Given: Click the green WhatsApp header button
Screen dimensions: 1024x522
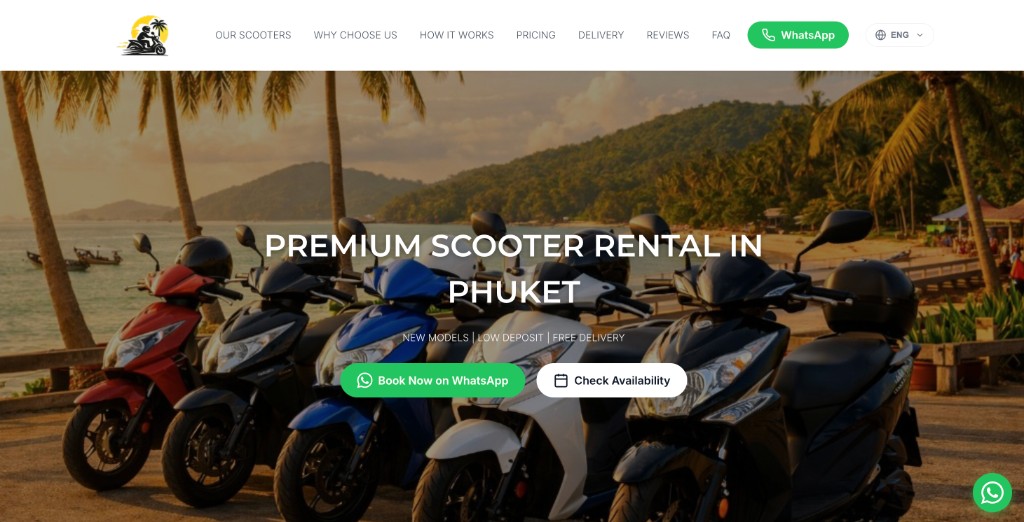Looking at the screenshot, I should coord(798,35).
